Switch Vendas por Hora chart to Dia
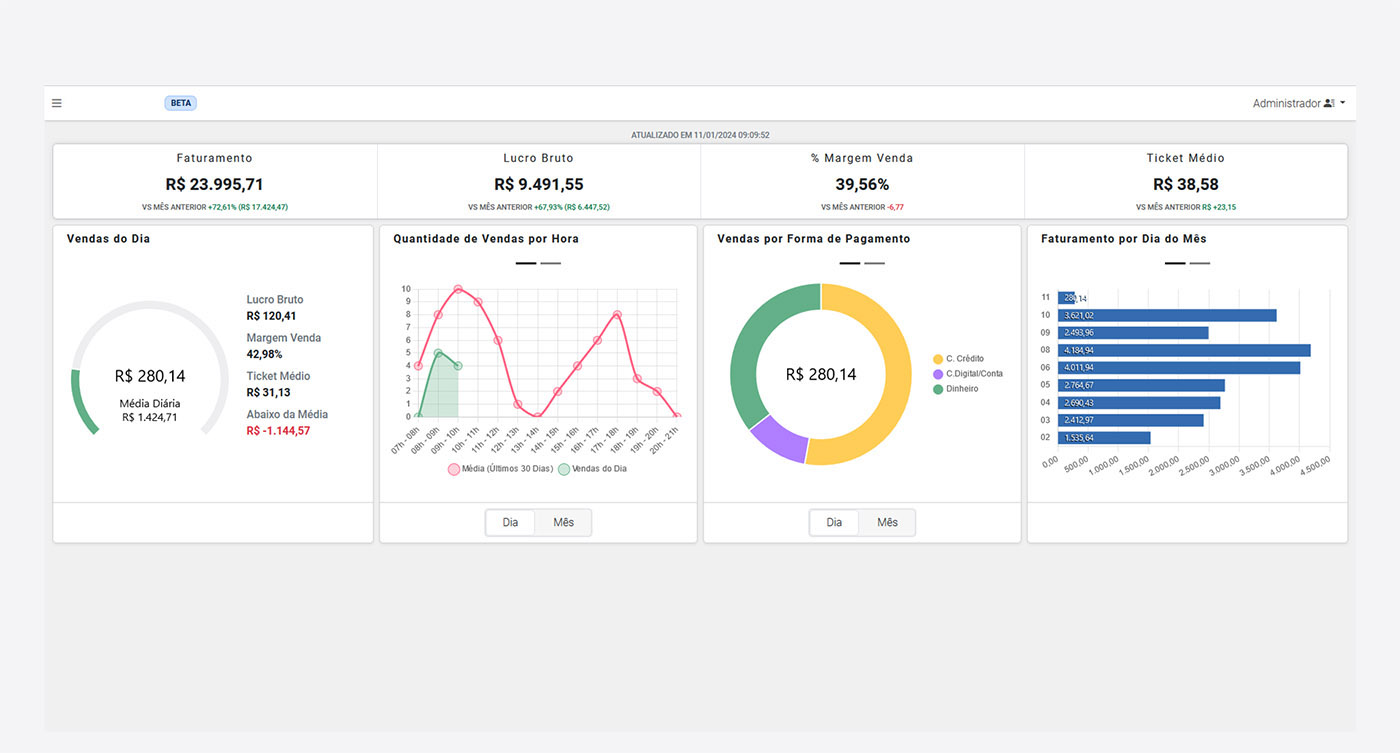Image resolution: width=1400 pixels, height=753 pixels. [510, 522]
